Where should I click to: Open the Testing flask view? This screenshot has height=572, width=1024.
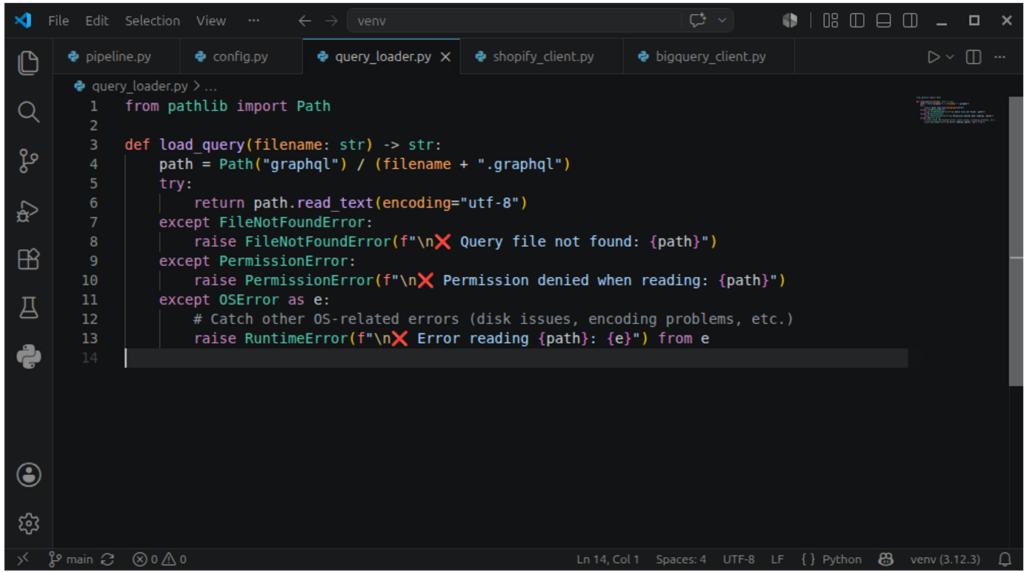tap(28, 308)
